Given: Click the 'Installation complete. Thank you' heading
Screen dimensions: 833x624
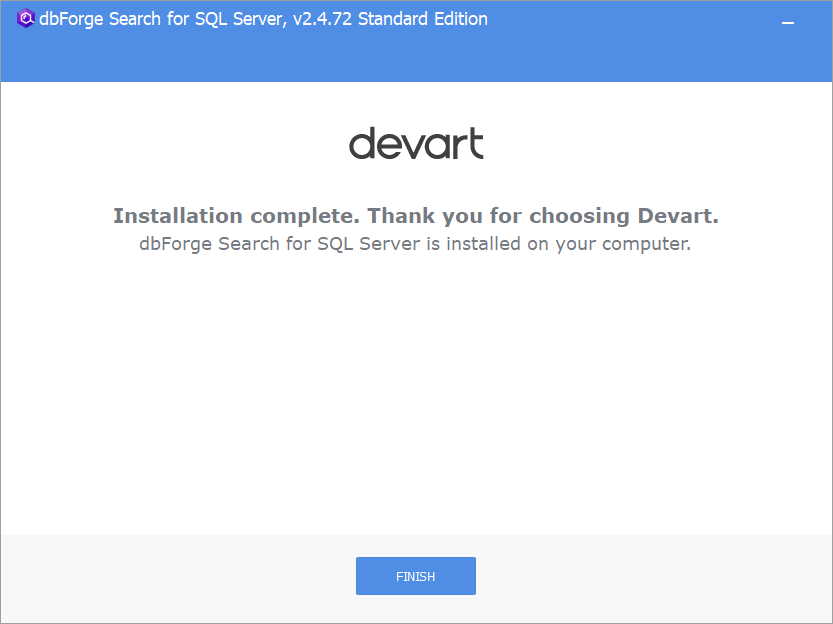Looking at the screenshot, I should pyautogui.click(x=415, y=216).
